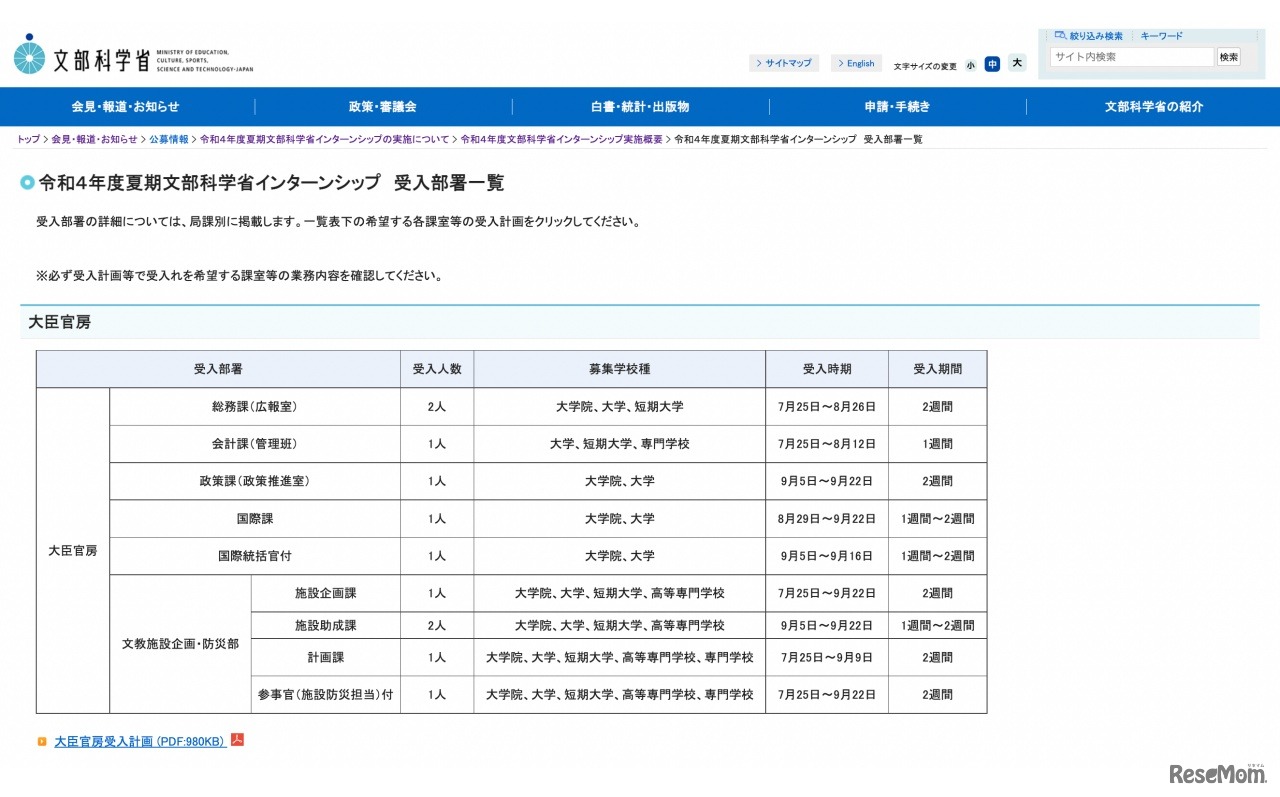The width and height of the screenshot is (1280, 797).
Task: Open the PDF icon beside 大臣官房受入計画
Action: pos(238,741)
